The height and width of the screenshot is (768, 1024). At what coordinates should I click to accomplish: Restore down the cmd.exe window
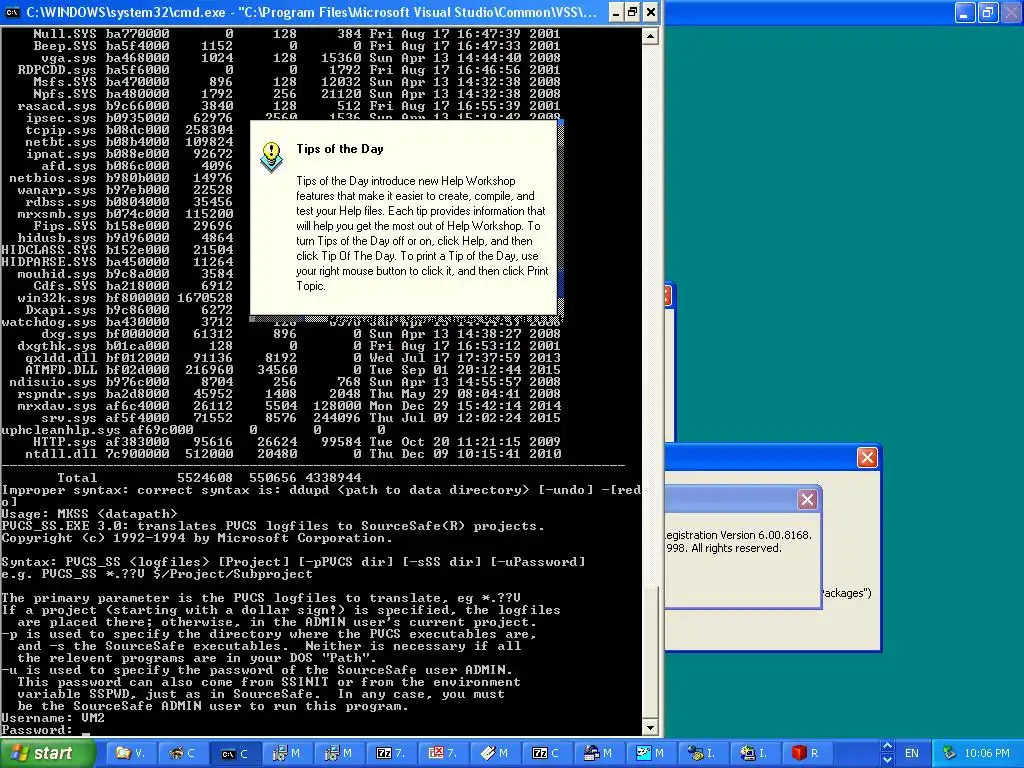pos(633,12)
